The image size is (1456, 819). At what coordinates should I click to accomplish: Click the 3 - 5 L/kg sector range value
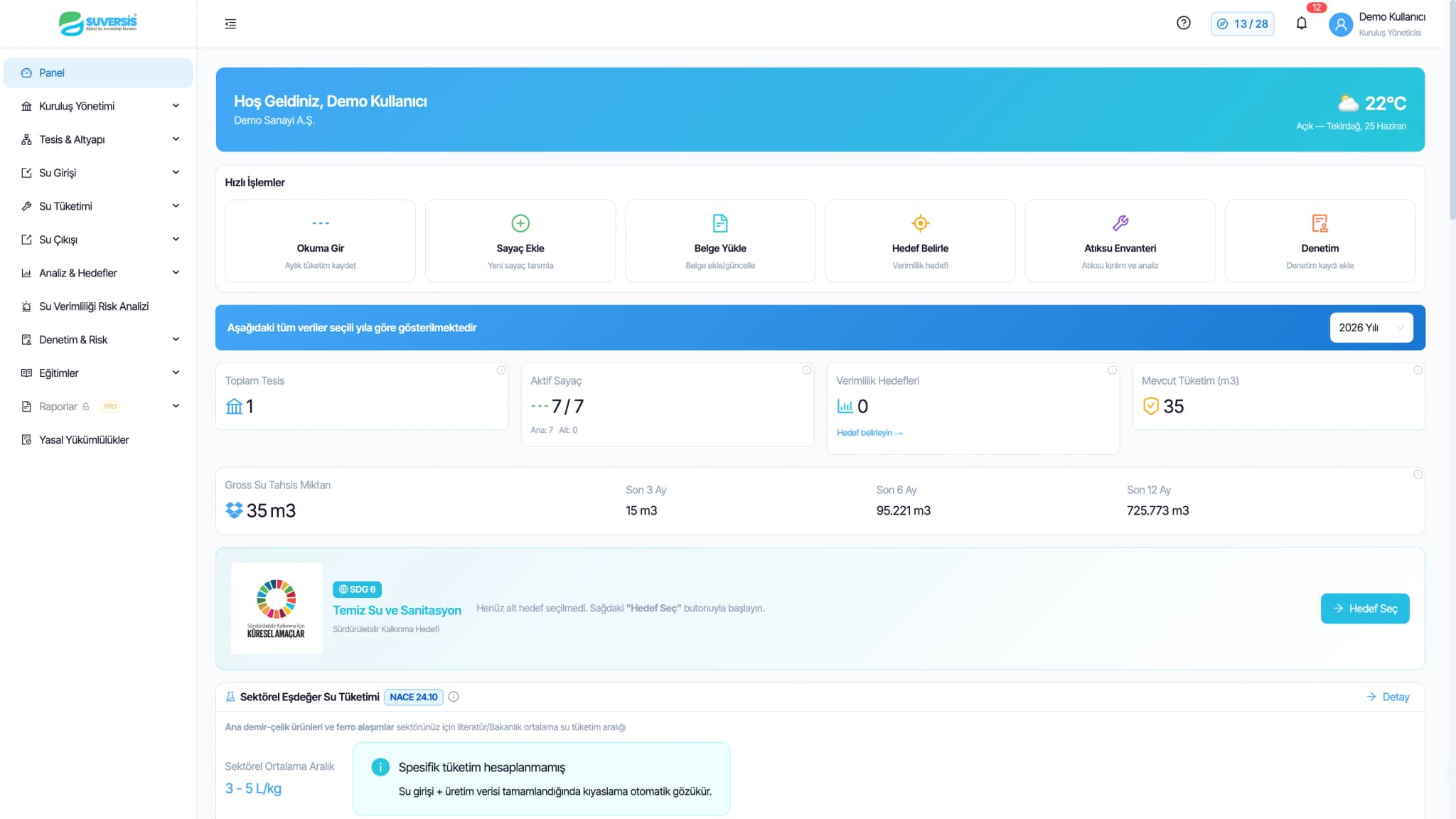(253, 788)
